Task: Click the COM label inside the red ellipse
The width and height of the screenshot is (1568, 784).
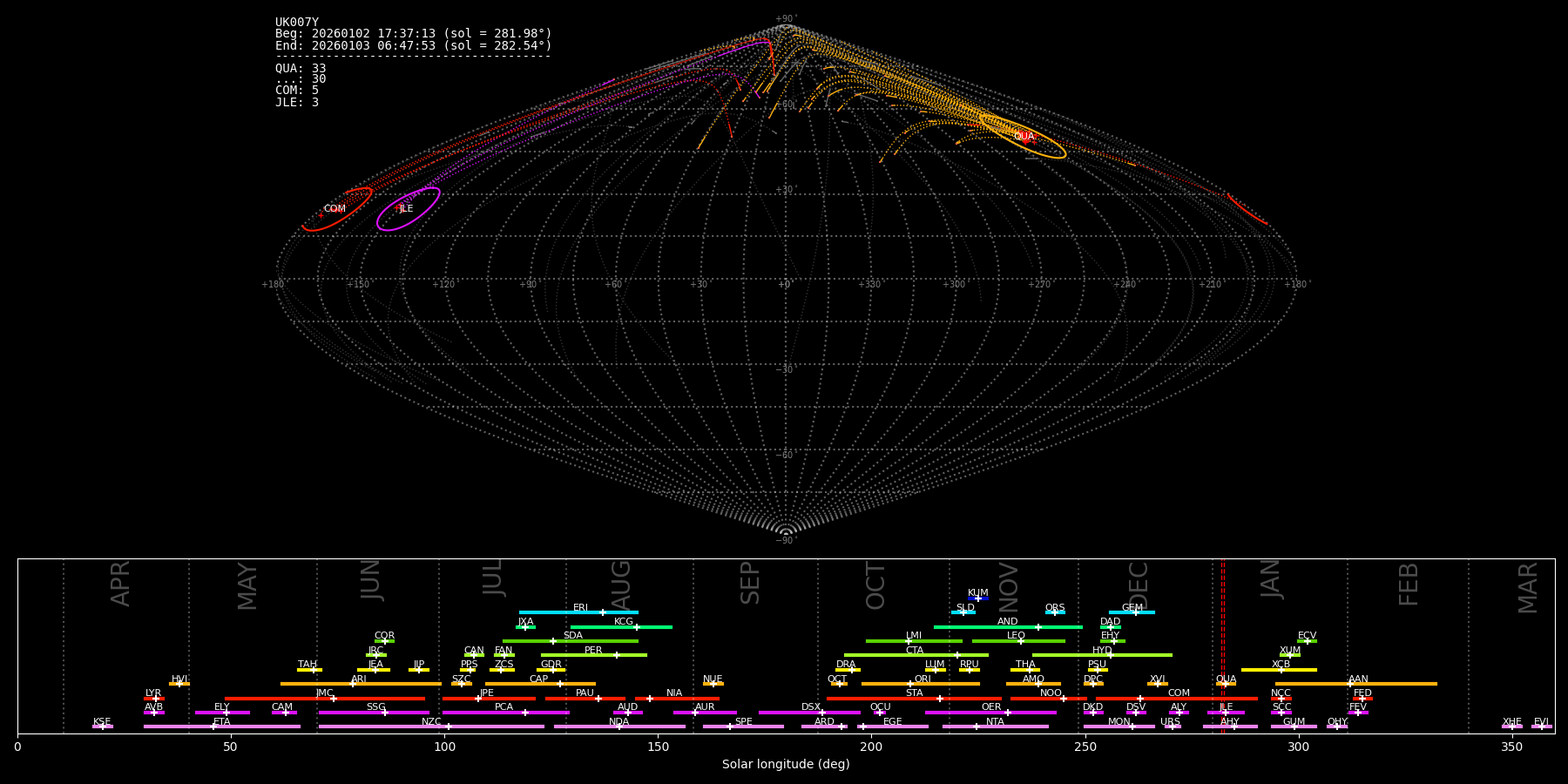Action: click(335, 209)
